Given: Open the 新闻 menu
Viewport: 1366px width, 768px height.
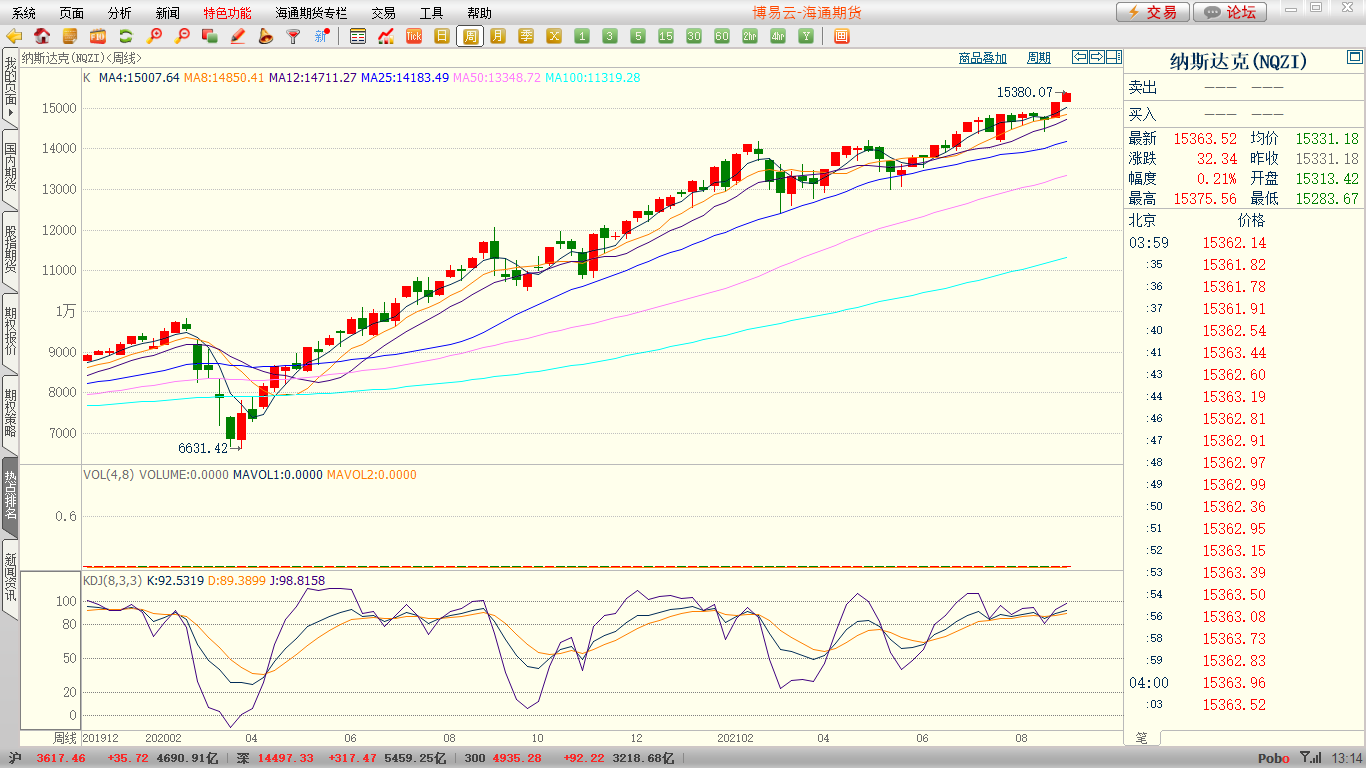Looking at the screenshot, I should pos(168,13).
